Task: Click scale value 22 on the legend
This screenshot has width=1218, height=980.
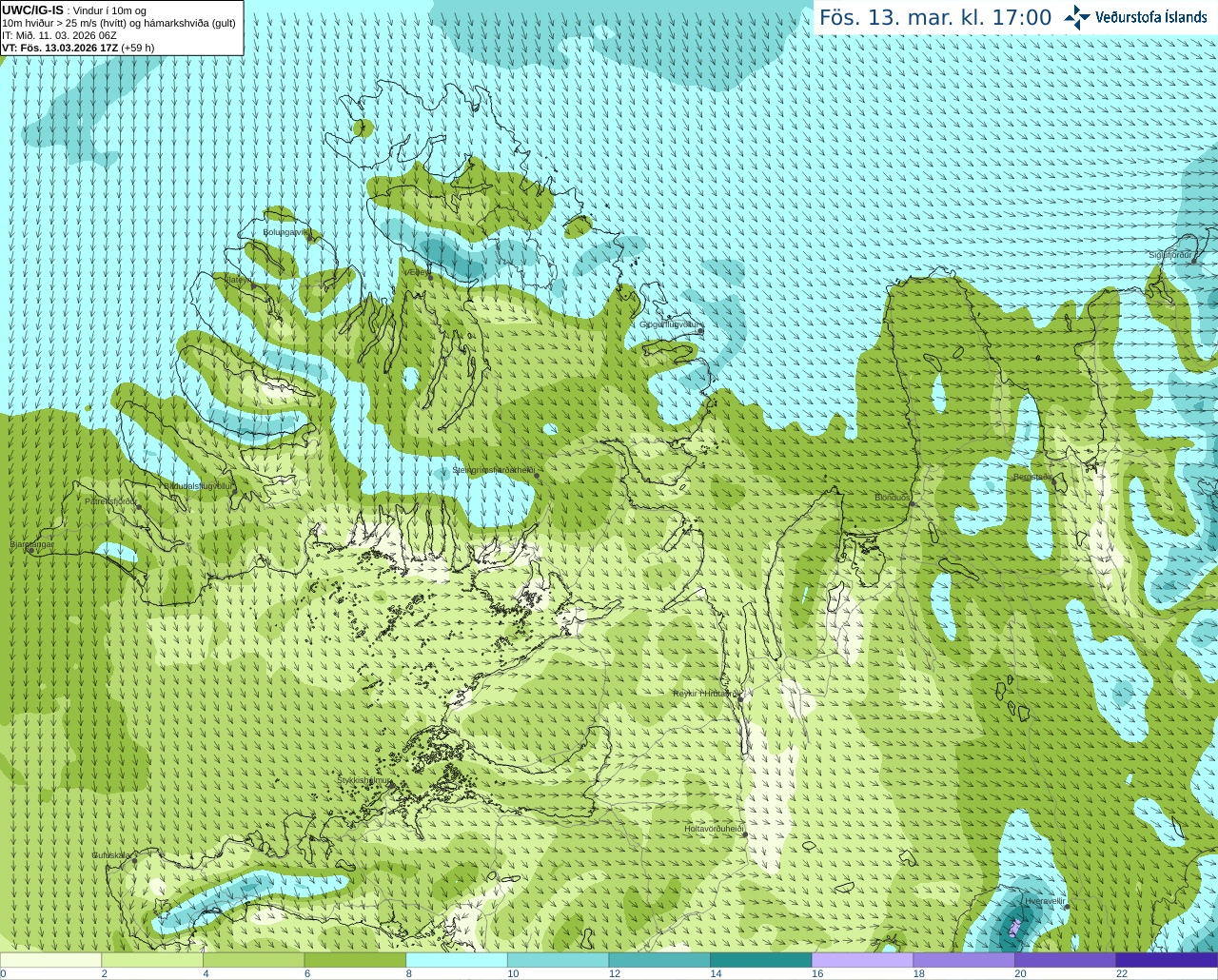Action: (1122, 973)
